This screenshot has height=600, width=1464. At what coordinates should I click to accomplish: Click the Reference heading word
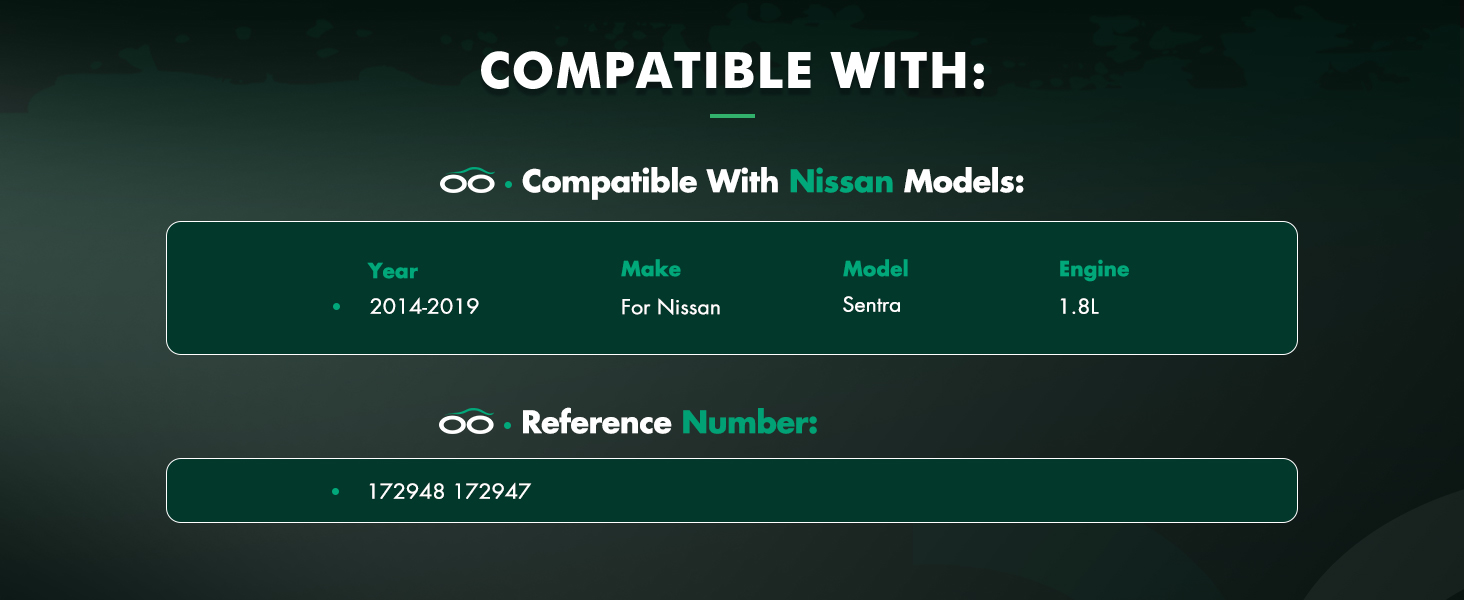click(596, 423)
